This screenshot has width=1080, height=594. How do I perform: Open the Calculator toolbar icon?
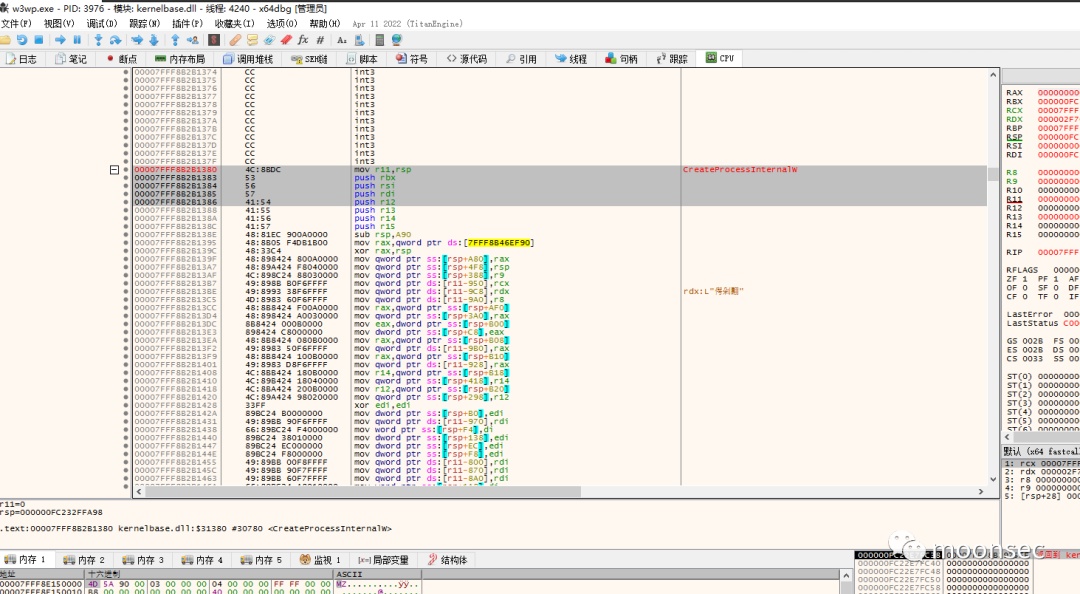[x=380, y=41]
